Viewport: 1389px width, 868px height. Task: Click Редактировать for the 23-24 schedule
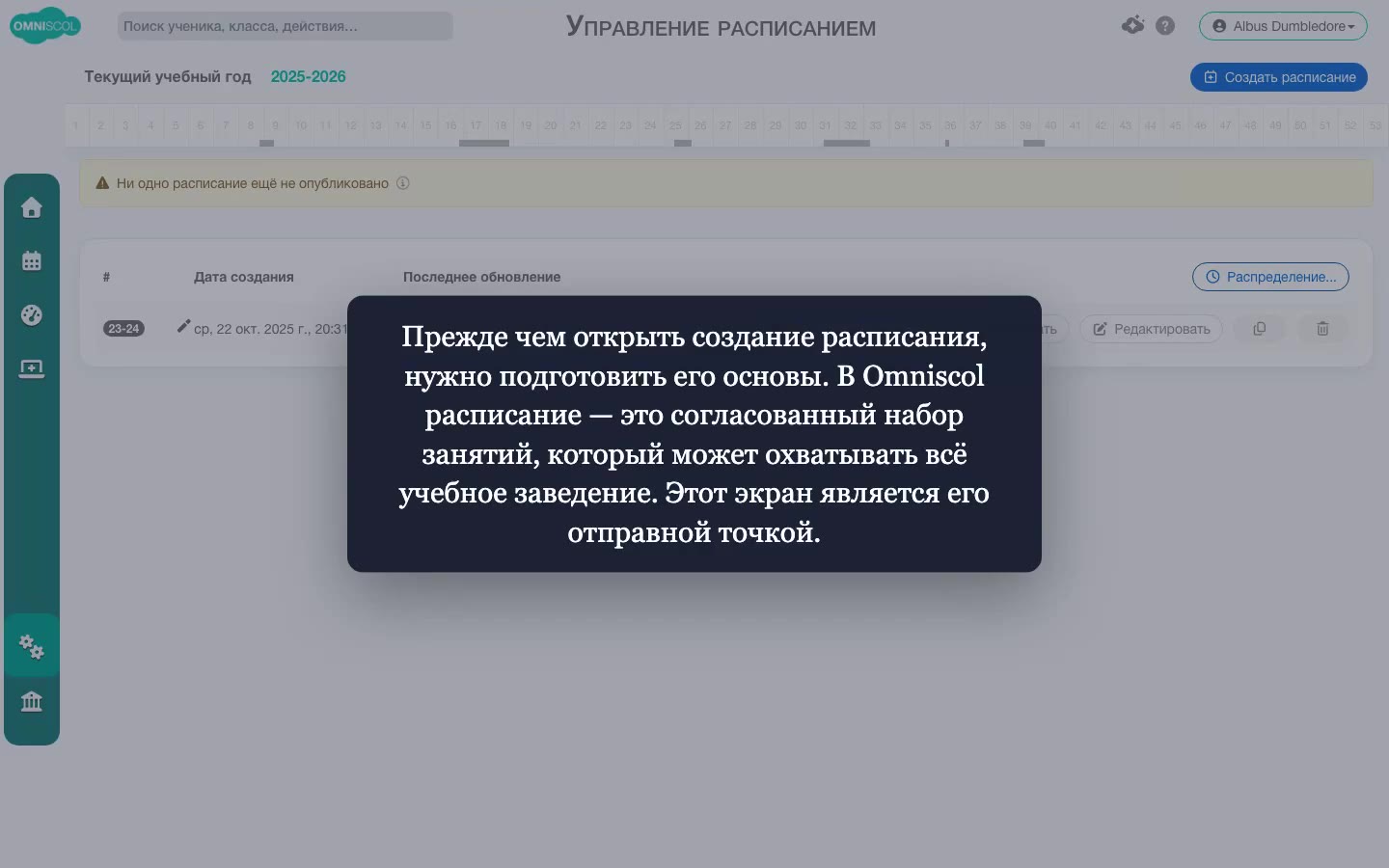[1151, 329]
